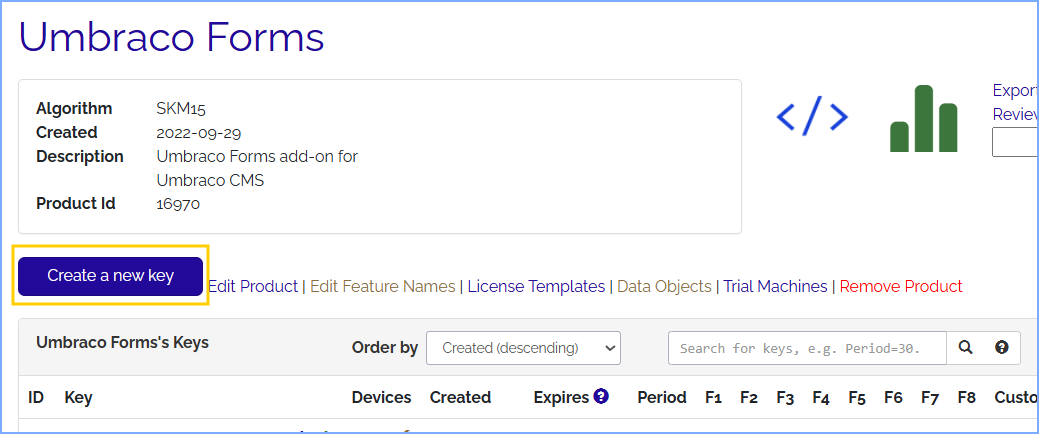The width and height of the screenshot is (1039, 434).
Task: Click the Key column header
Action: click(78, 397)
